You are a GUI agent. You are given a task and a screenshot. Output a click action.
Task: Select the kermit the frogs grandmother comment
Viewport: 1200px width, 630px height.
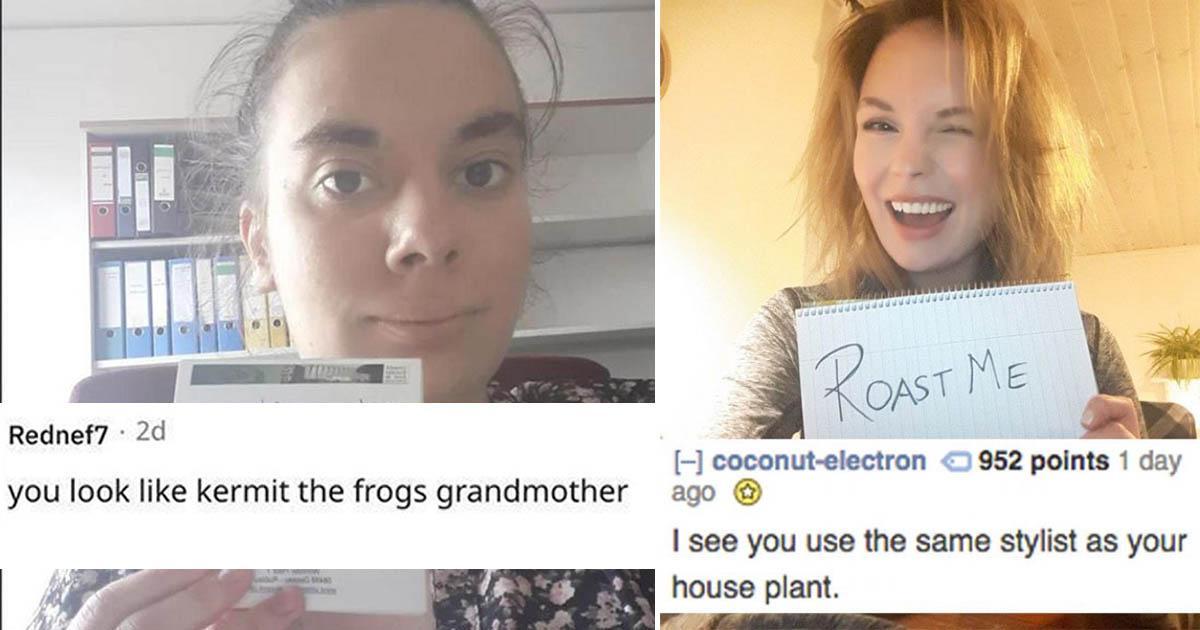click(x=318, y=491)
